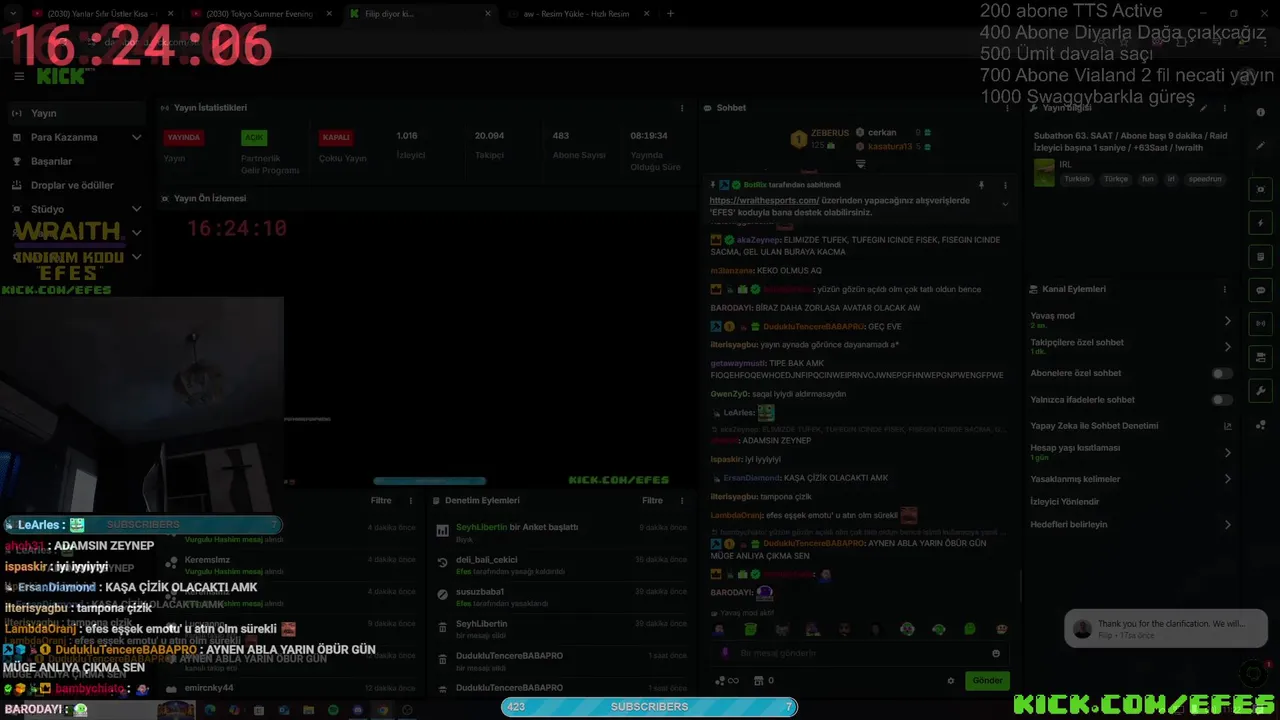Open the Hedefleri belirleyin settings
The height and width of the screenshot is (720, 1280).
(x=1131, y=524)
